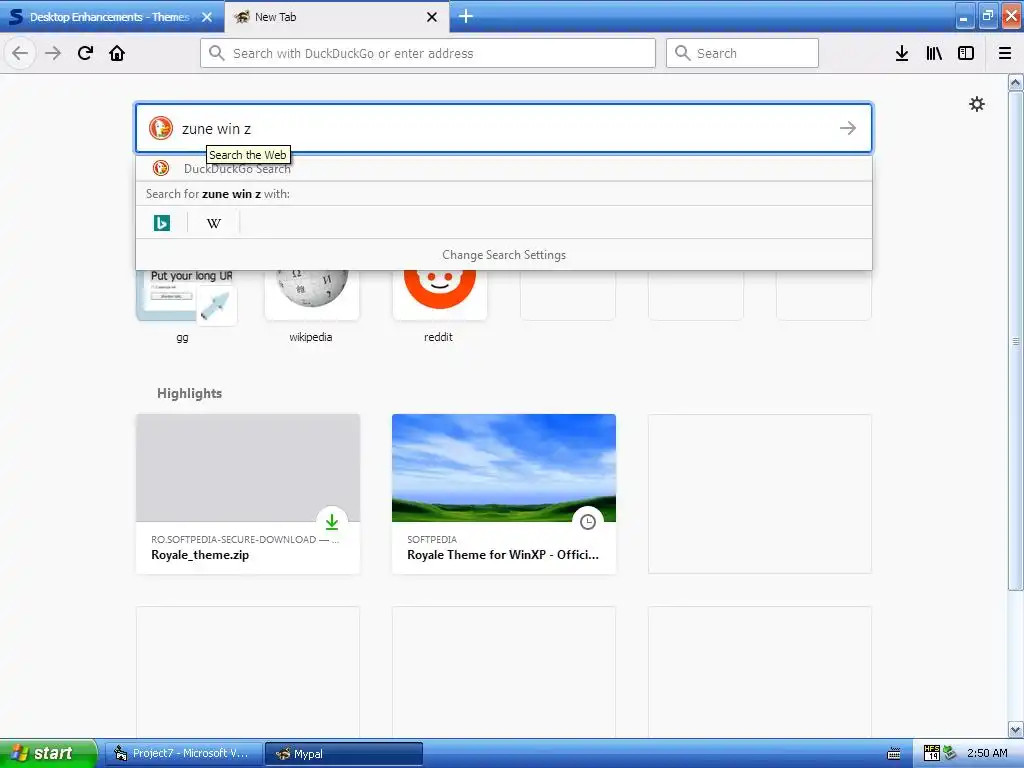Image resolution: width=1024 pixels, height=768 pixels.
Task: Click the vertical scrollbar thumb
Action: (1016, 341)
